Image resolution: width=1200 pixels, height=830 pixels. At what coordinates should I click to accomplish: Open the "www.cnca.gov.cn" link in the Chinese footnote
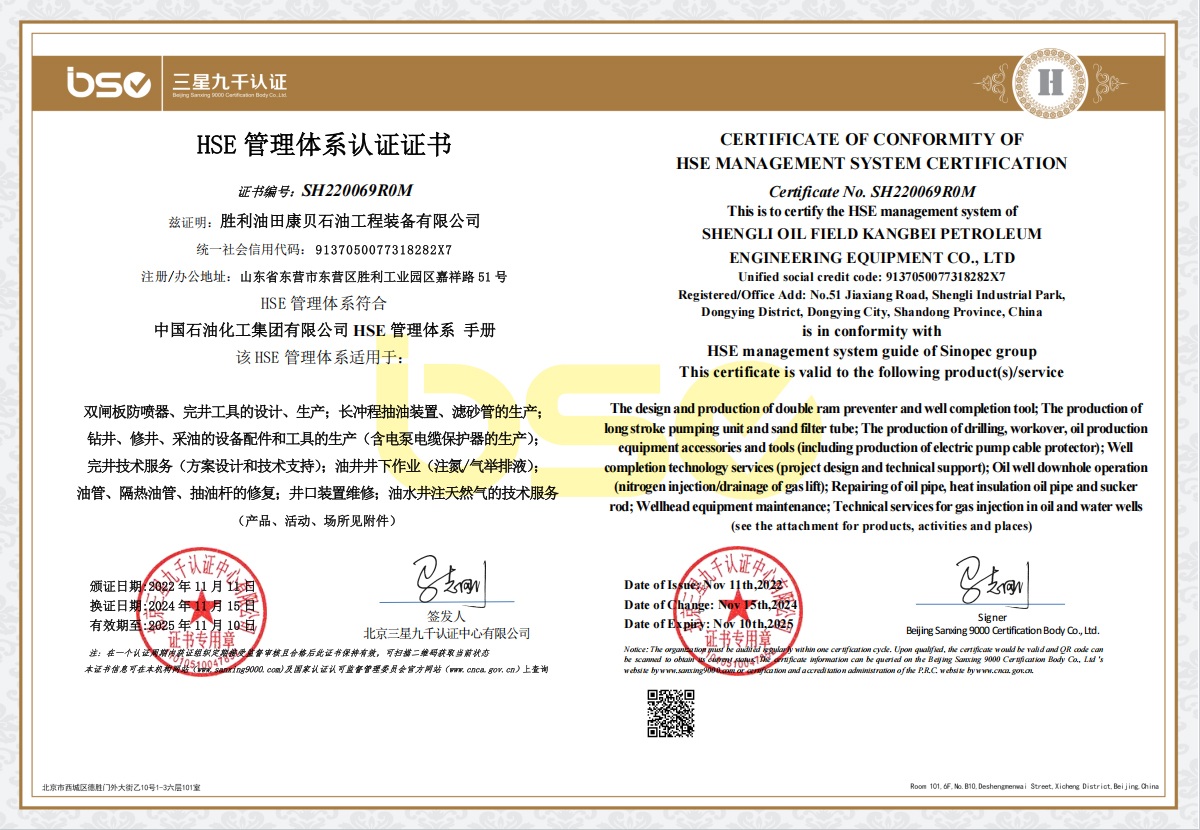point(480,668)
